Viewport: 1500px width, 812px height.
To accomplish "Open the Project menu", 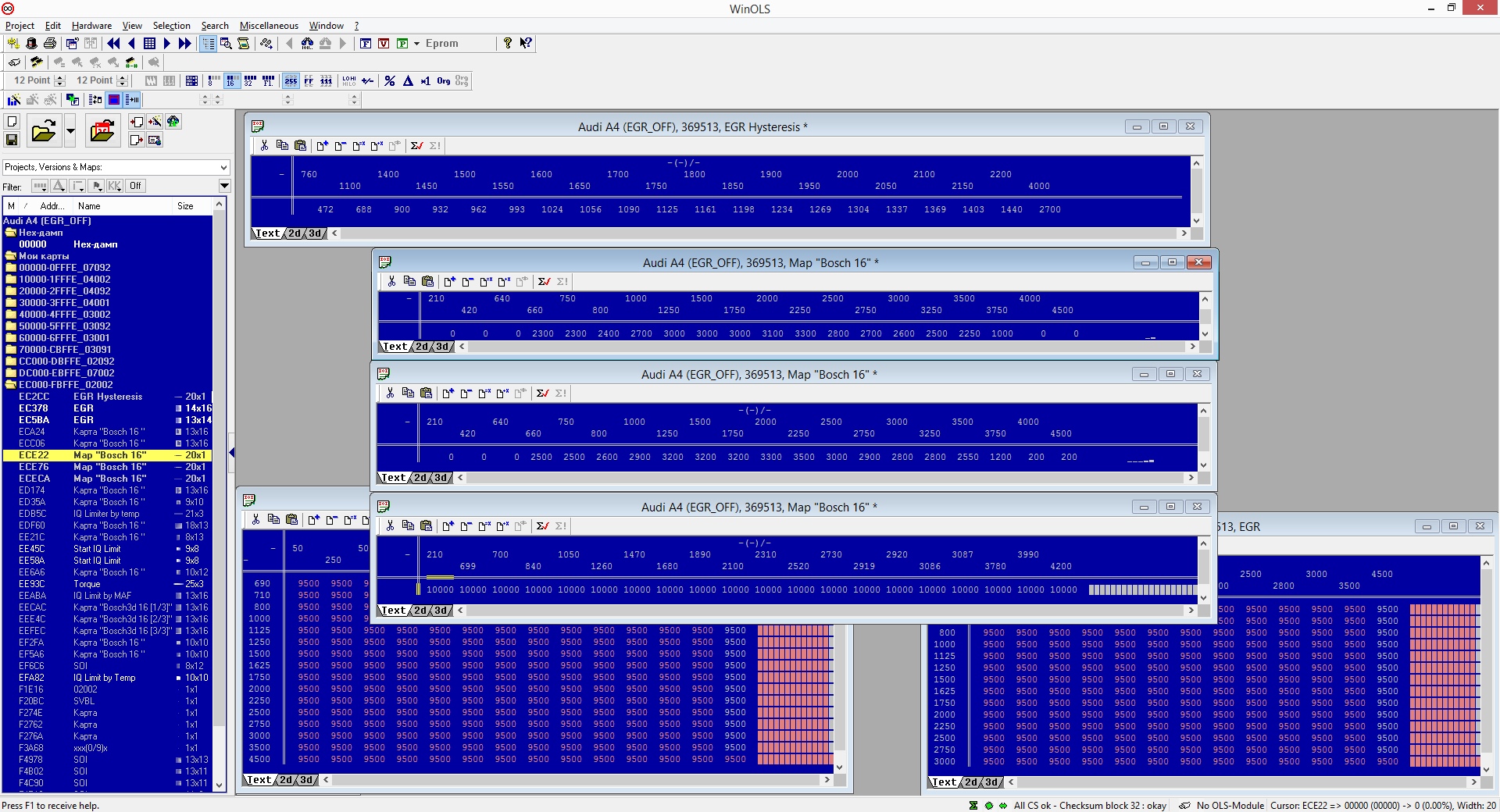I will (20, 26).
